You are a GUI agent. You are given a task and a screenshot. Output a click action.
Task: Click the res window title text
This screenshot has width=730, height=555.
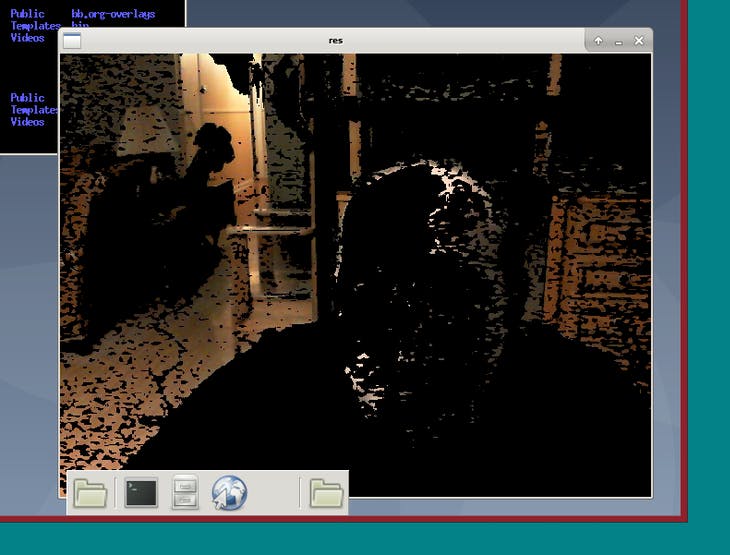(x=336, y=41)
